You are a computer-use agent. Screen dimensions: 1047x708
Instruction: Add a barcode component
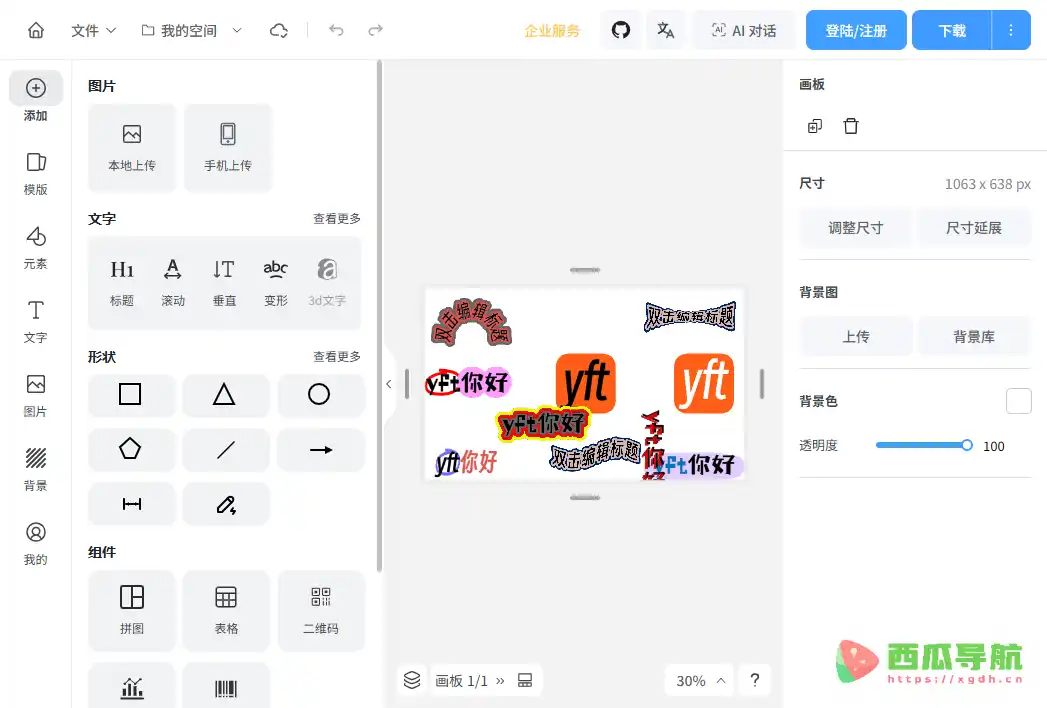(x=226, y=687)
